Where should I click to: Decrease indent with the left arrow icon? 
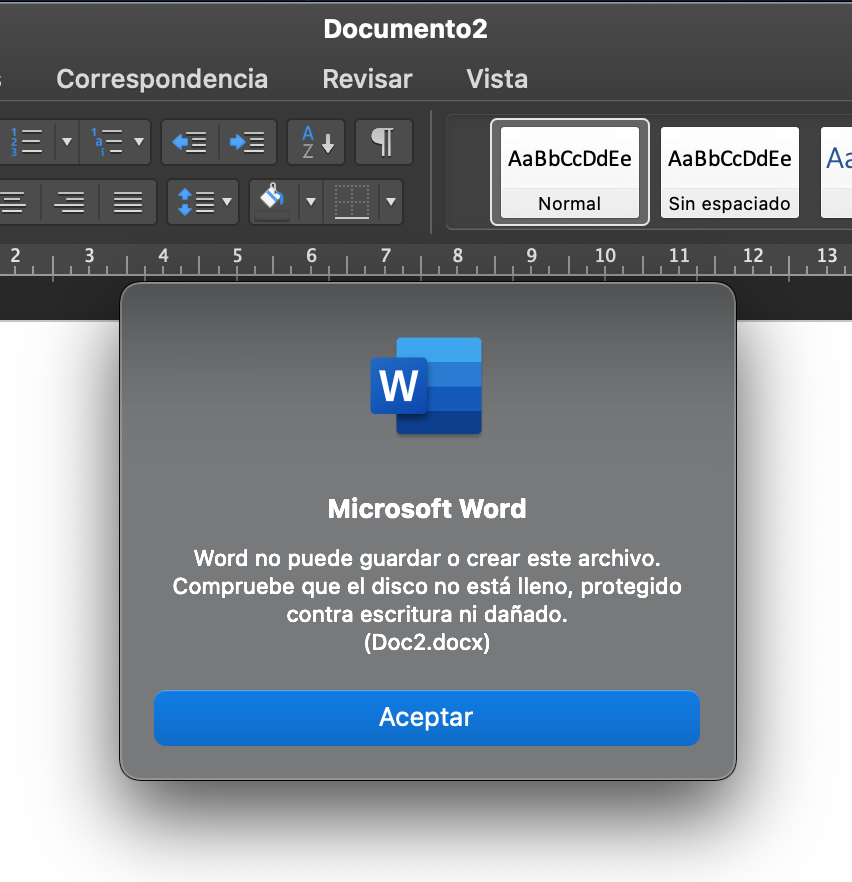click(x=190, y=142)
